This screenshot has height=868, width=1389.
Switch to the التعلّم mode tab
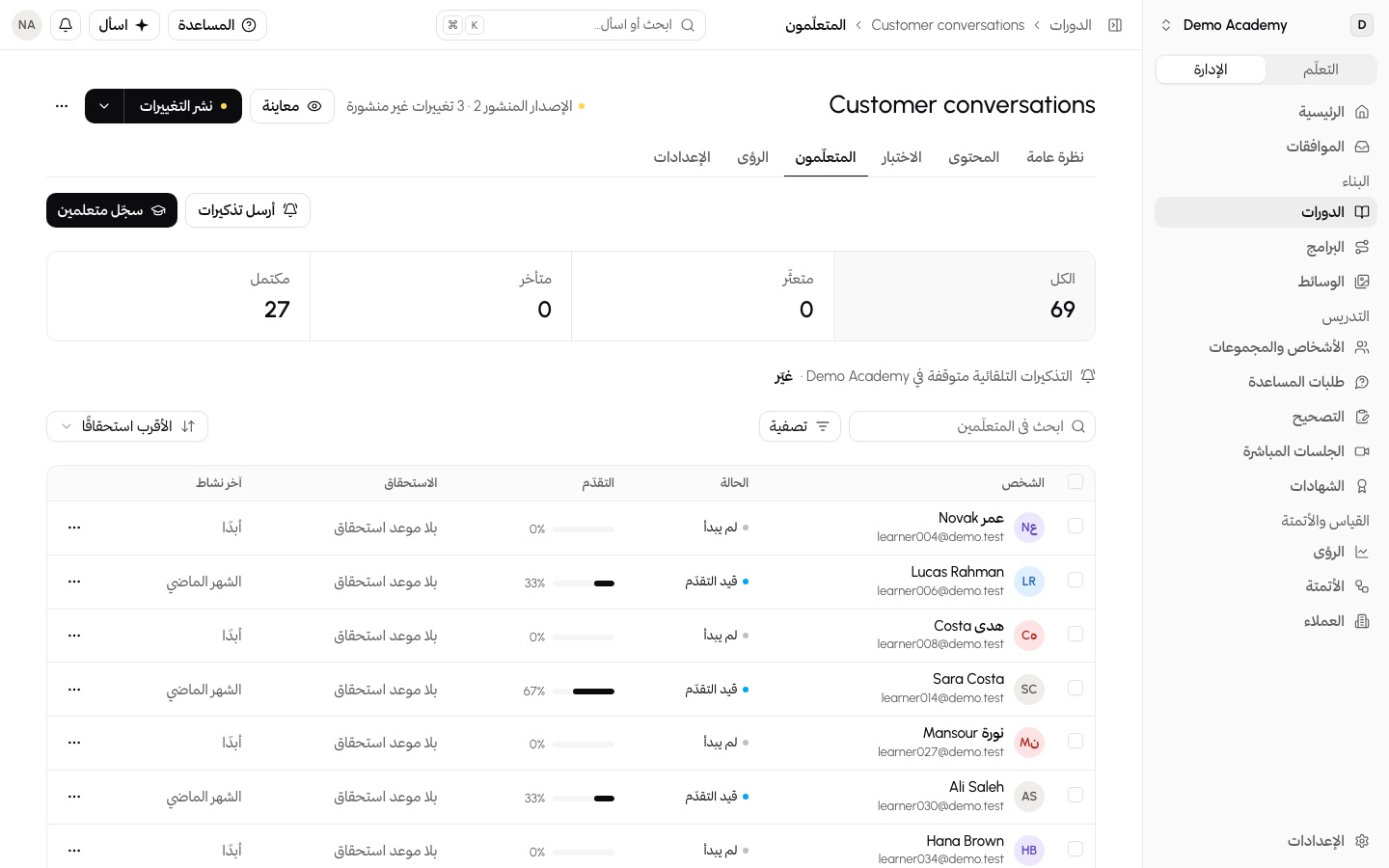1321,69
